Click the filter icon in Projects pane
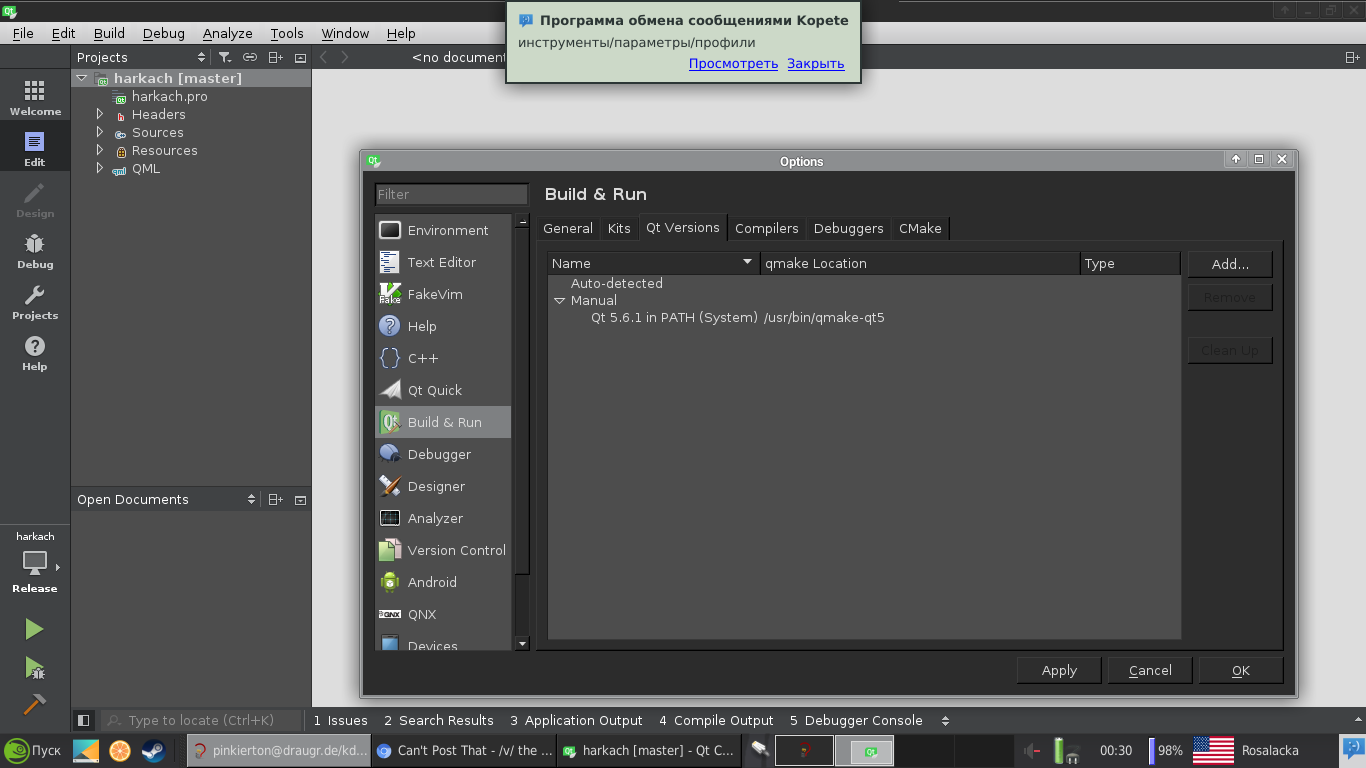The height and width of the screenshot is (768, 1366). coord(225,57)
